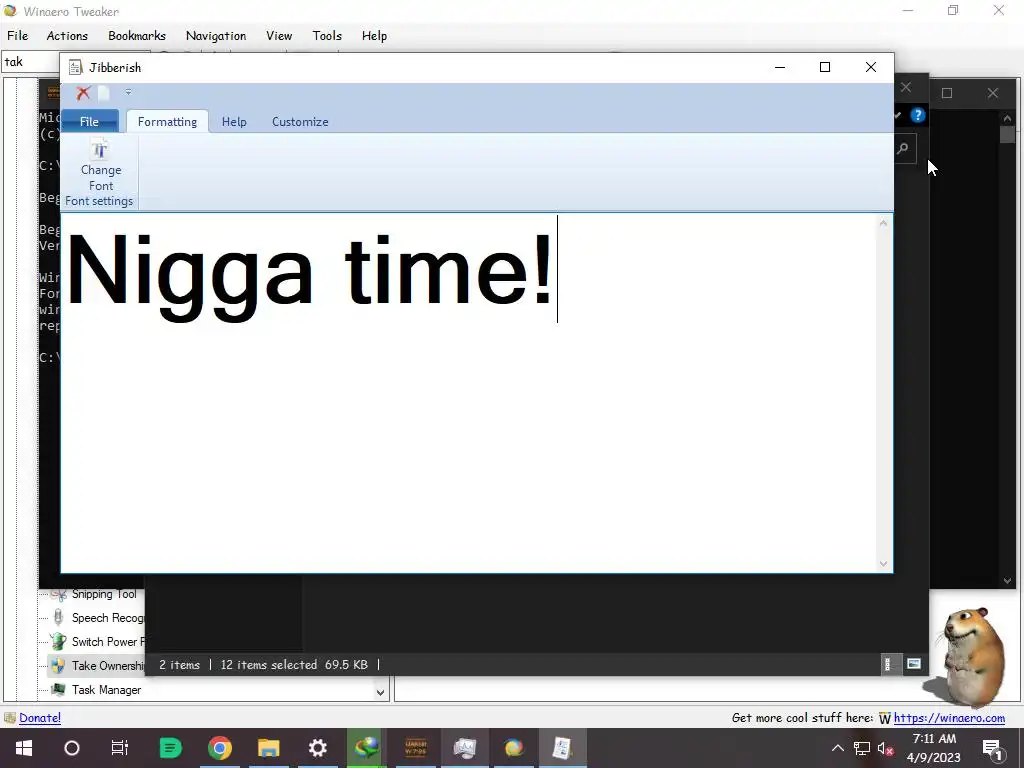
Task: Click '12 items selected 69.5 KB' status text
Action: tap(294, 665)
